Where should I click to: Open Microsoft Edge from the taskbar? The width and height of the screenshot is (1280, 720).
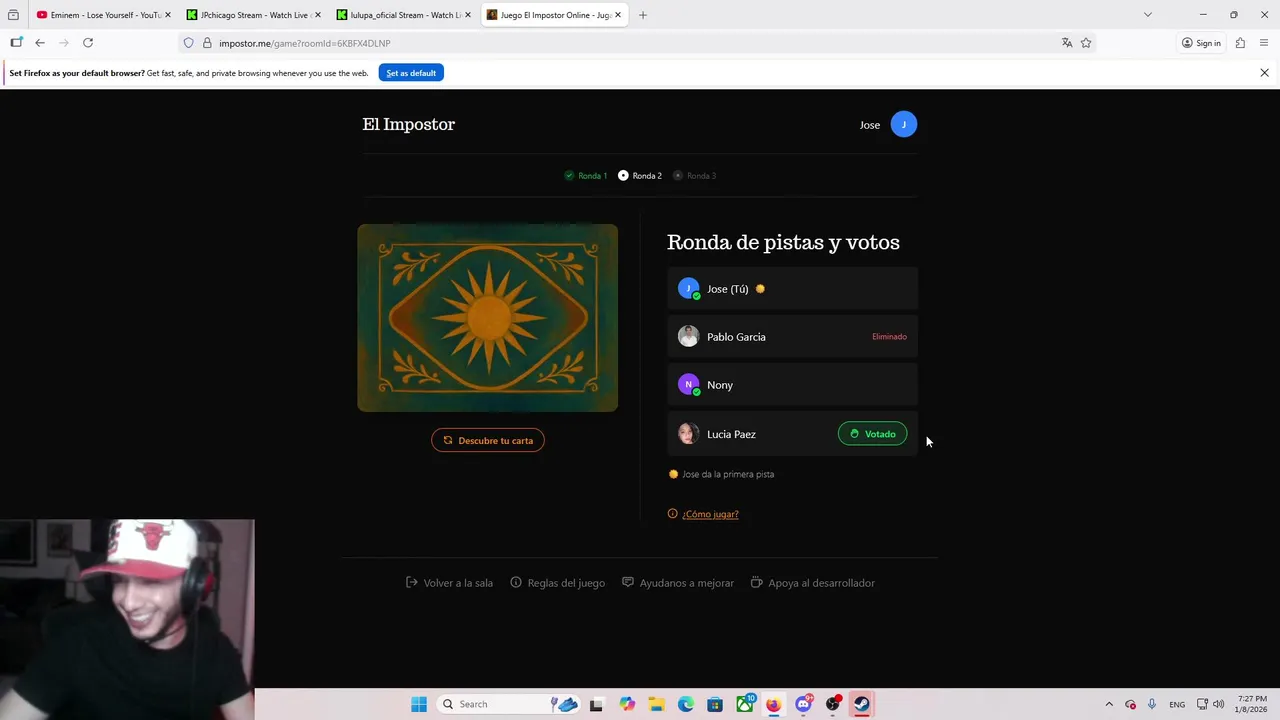686,704
